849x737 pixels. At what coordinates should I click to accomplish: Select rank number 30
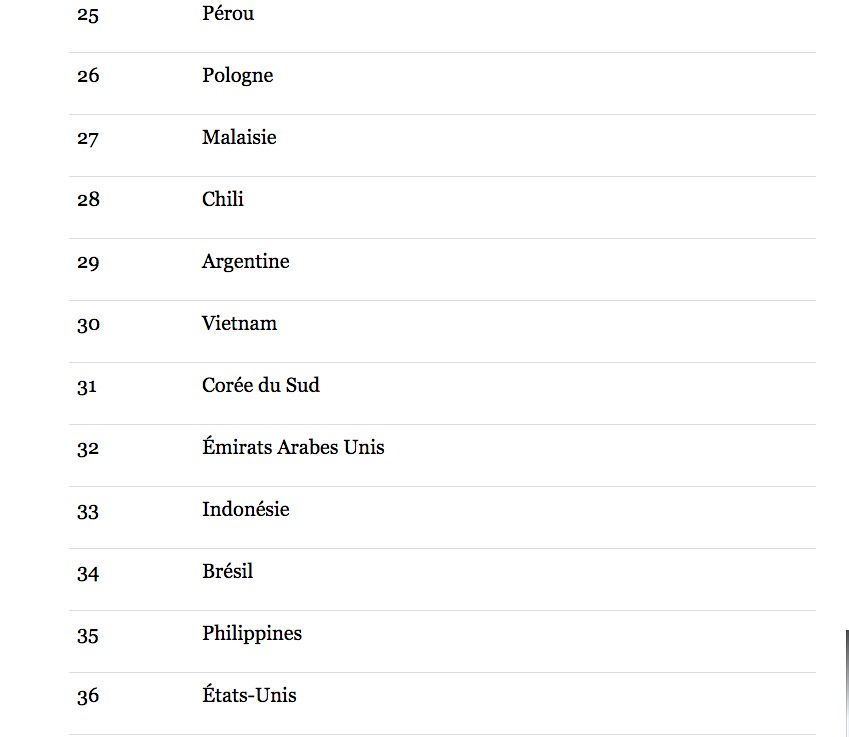[88, 325]
